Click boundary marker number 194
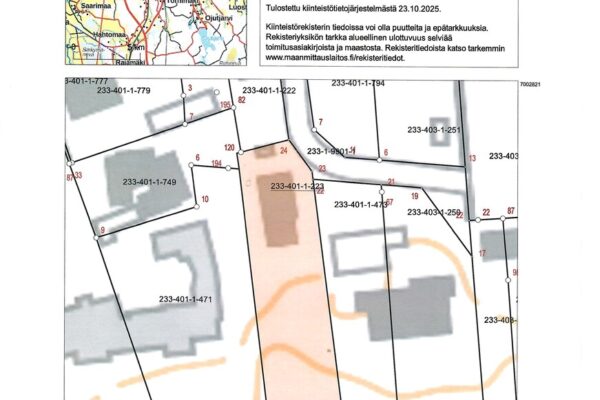This screenshot has width=600, height=400. click(x=217, y=162)
